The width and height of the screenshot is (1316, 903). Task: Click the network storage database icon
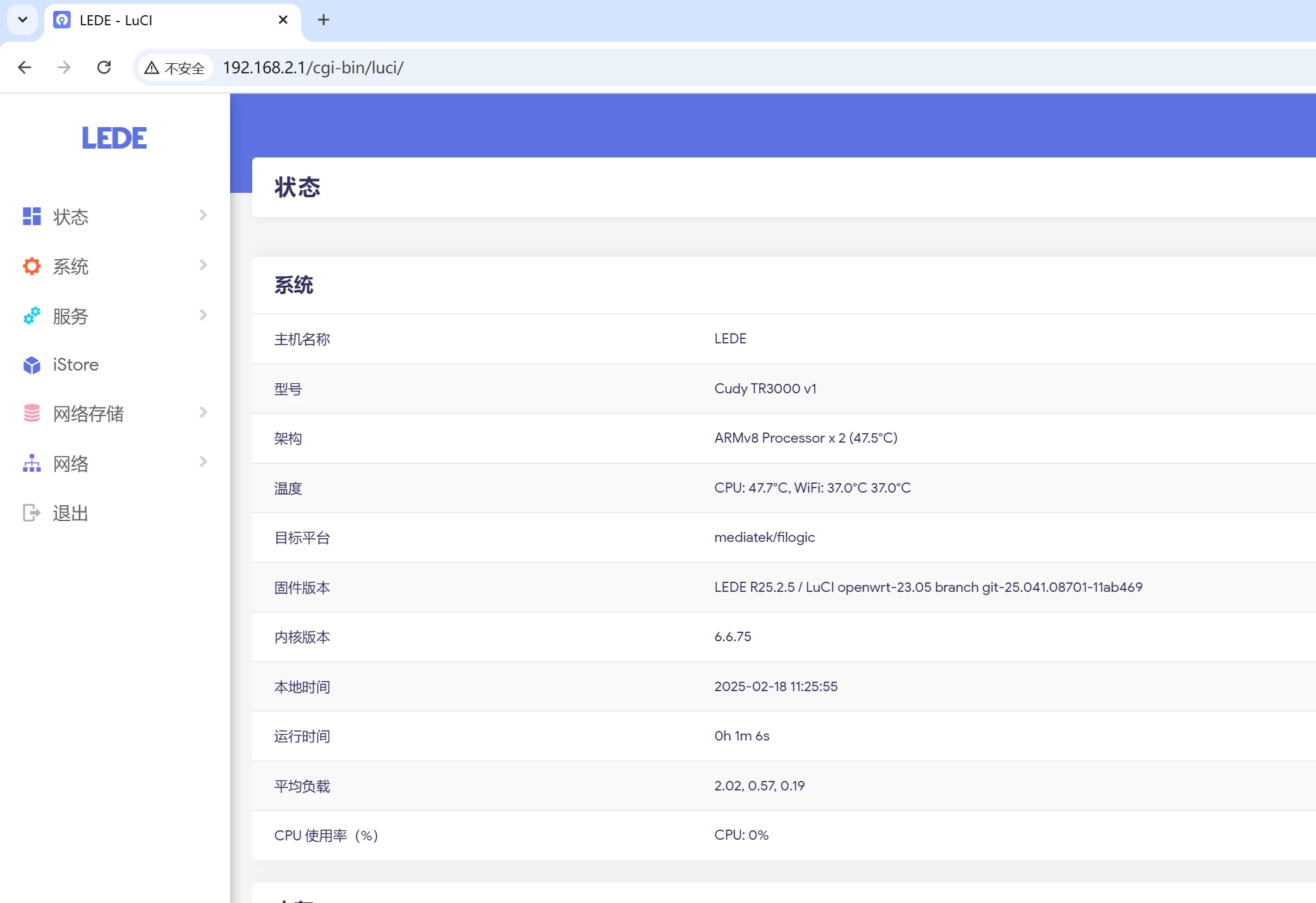pyautogui.click(x=32, y=414)
